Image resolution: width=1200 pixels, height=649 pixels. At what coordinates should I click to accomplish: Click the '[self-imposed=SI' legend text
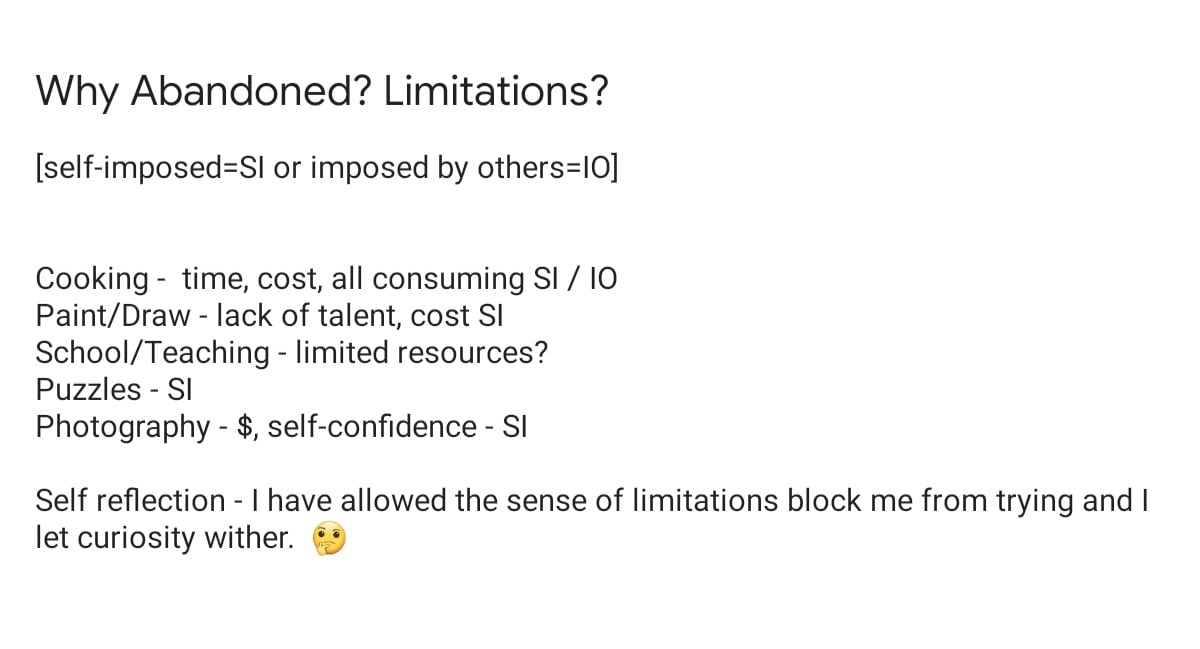pyautogui.click(x=150, y=169)
